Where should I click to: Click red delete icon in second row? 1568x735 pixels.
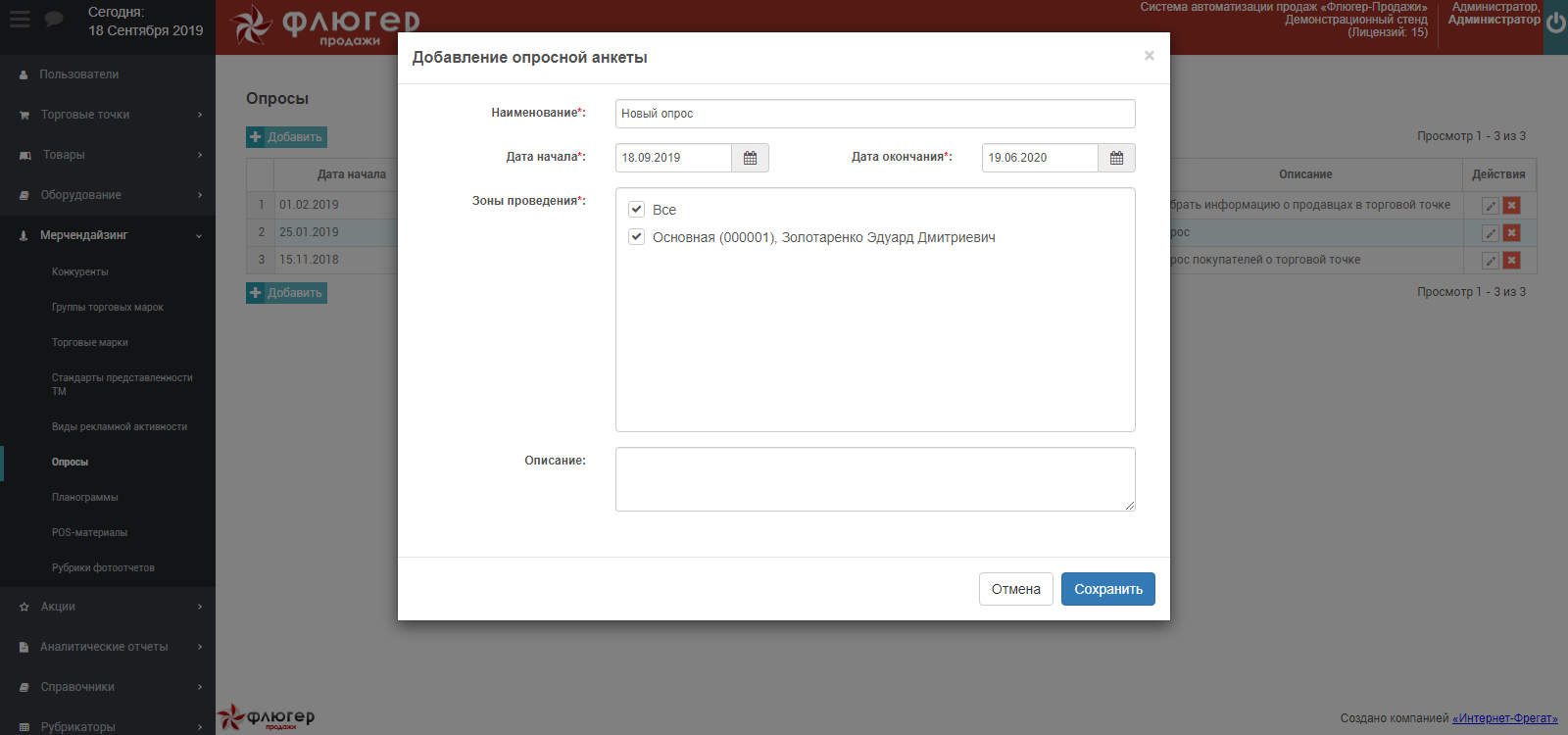[1511, 233]
